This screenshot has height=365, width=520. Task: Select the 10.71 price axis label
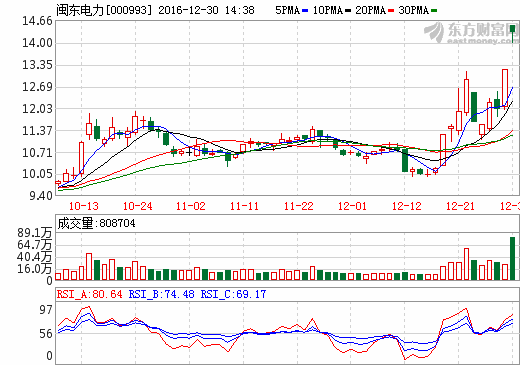click(x=37, y=153)
